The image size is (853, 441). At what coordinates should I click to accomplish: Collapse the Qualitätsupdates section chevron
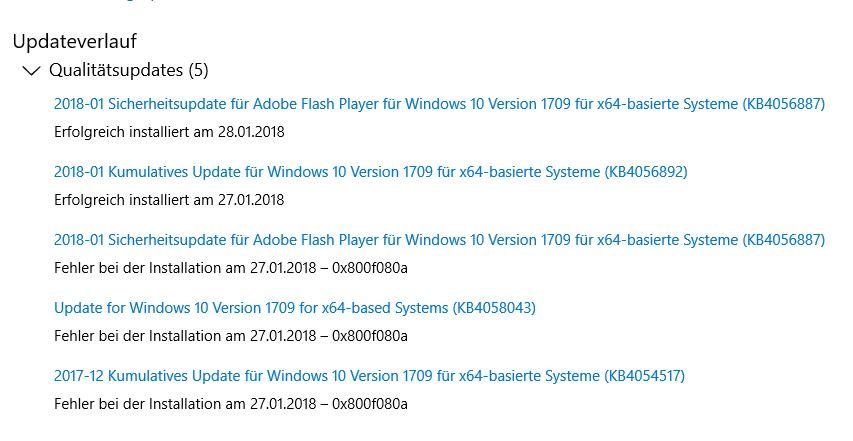coord(31,71)
